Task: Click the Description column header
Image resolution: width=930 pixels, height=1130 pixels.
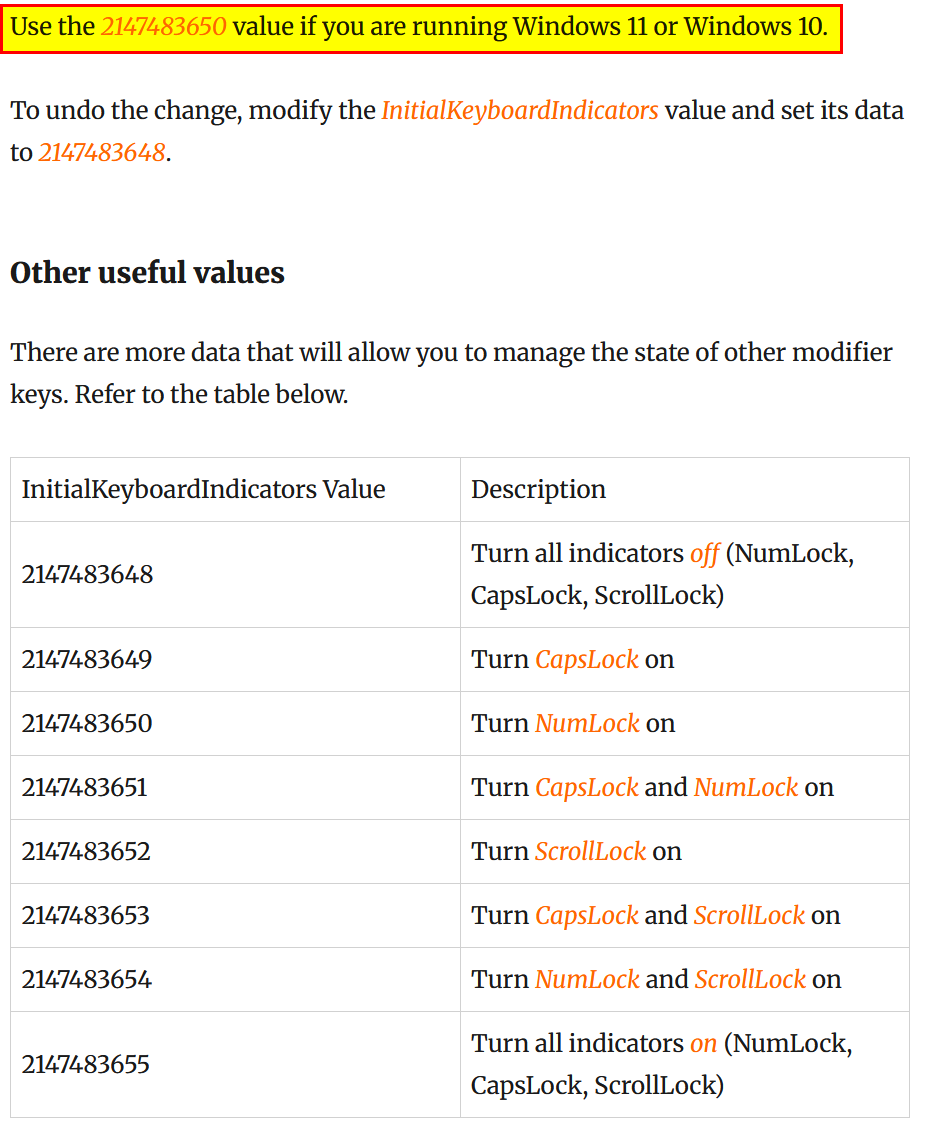Action: [685, 489]
